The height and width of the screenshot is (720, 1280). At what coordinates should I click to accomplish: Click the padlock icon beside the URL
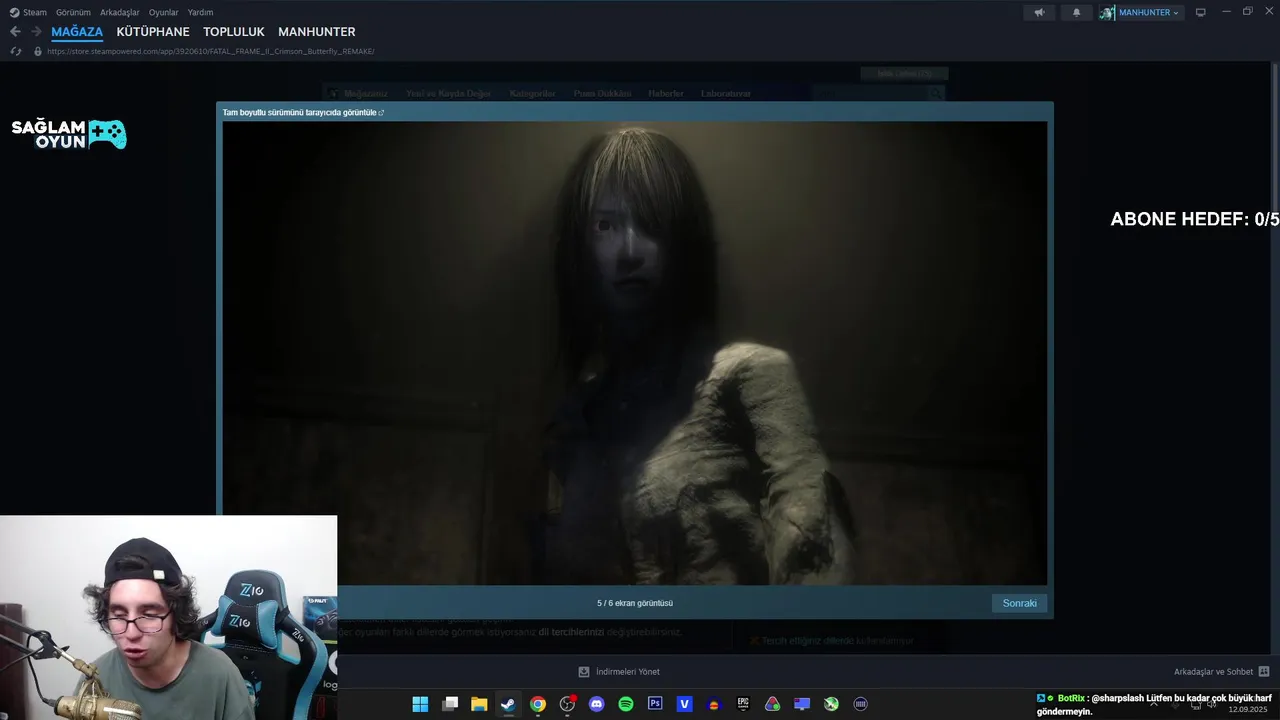(38, 51)
